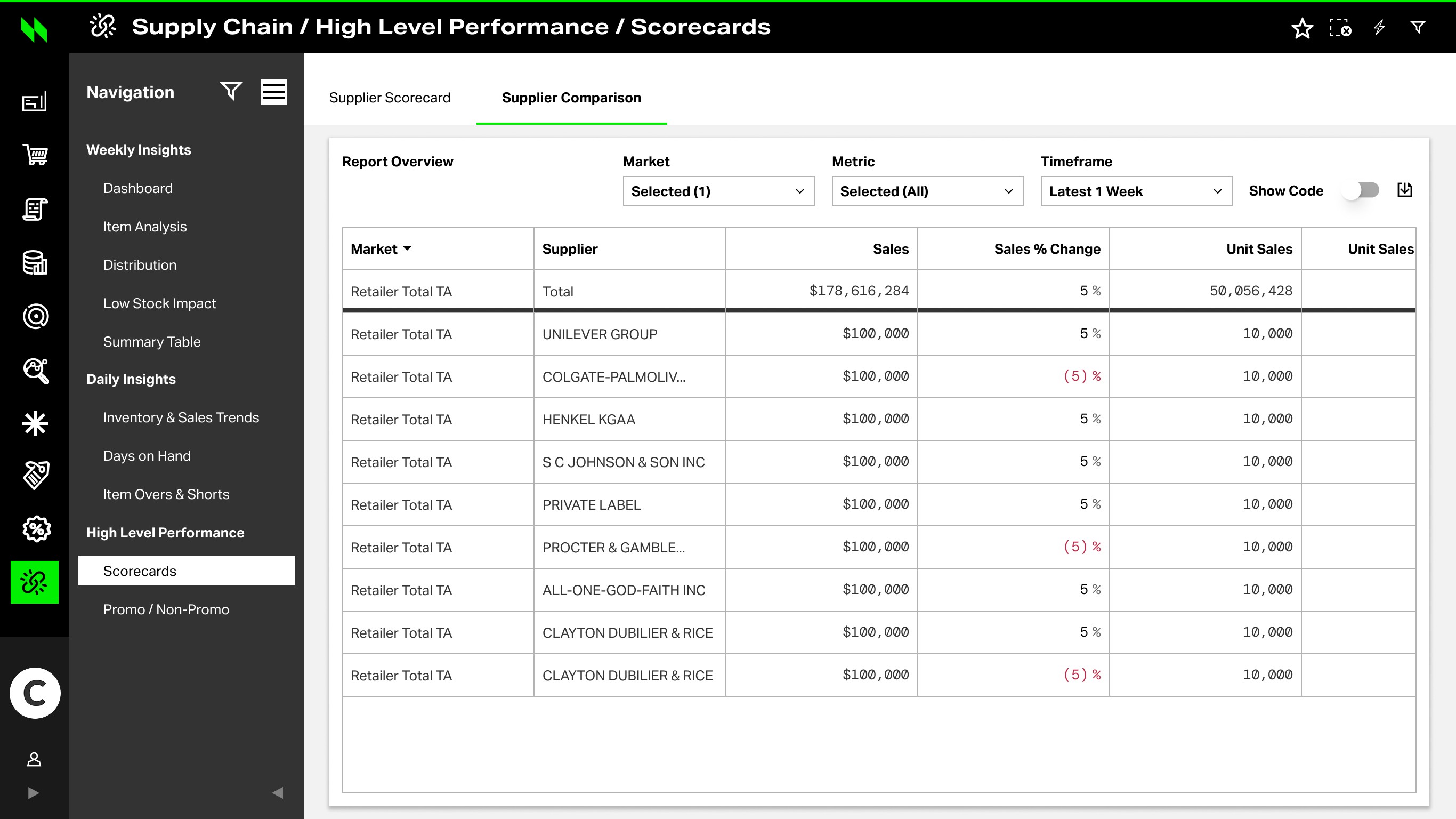Click the target bullseye sidebar icon

click(x=35, y=316)
